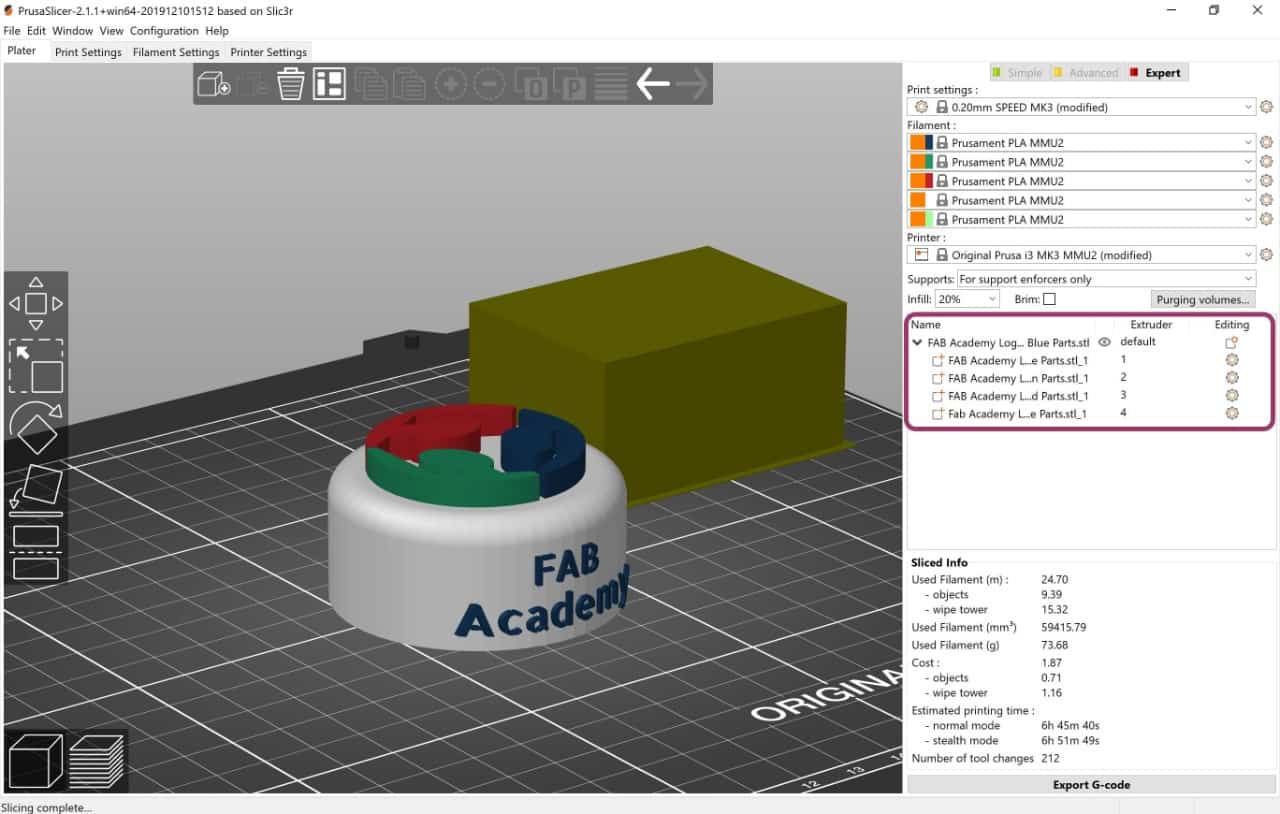Screen dimensions: 1280x814
Task: Select the Cut tool in left toolbar
Action: (36, 551)
